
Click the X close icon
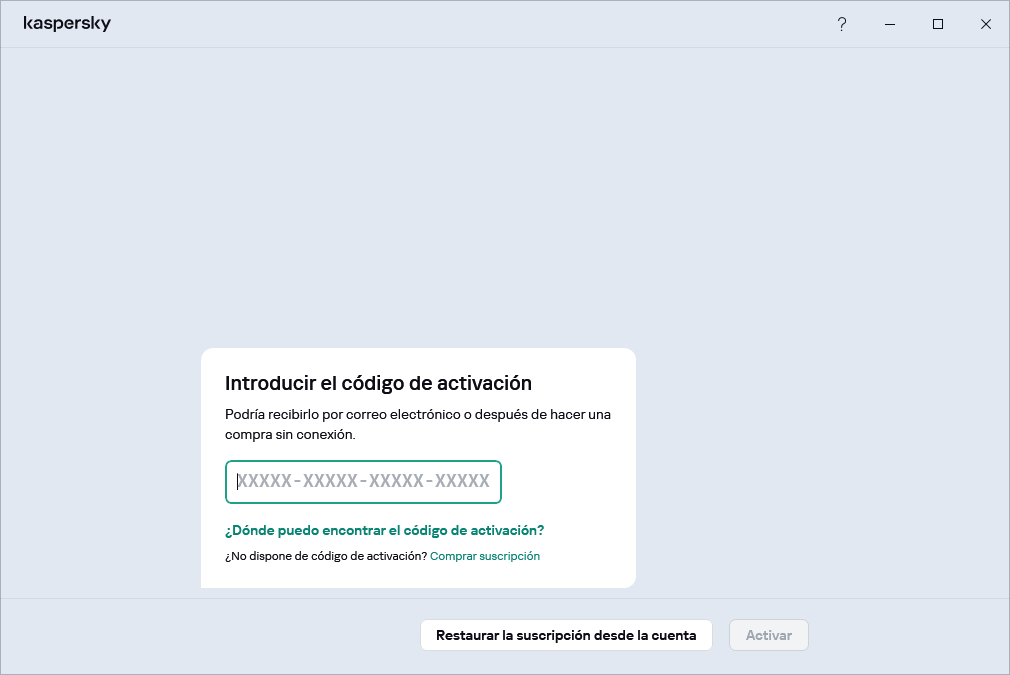pos(986,24)
